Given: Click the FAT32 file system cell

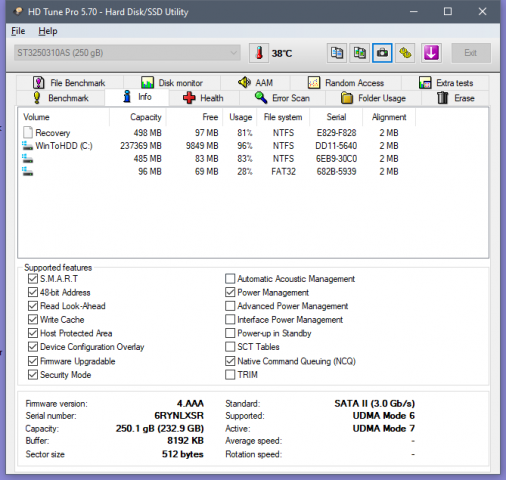Looking at the screenshot, I should tap(283, 171).
